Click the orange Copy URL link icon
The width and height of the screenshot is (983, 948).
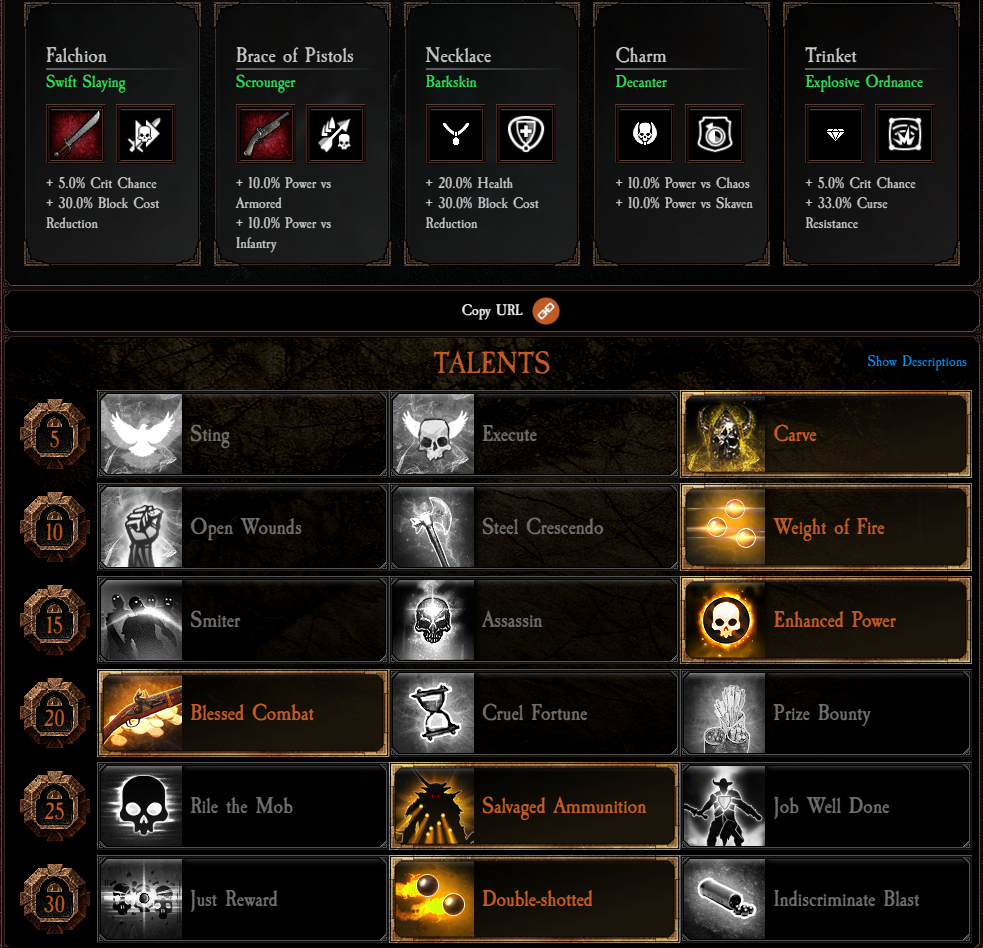click(x=546, y=311)
